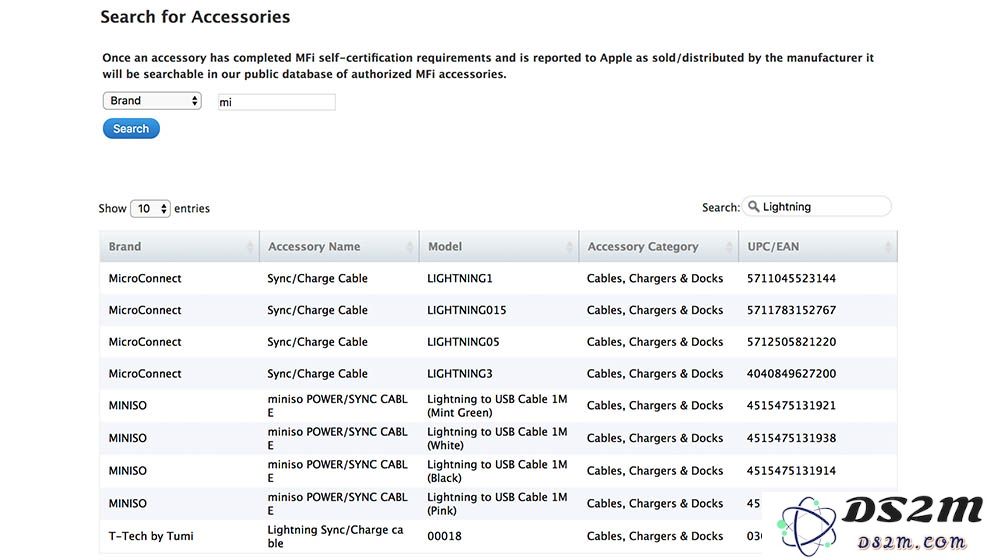Open the Brand search-type dropdown

tap(152, 101)
